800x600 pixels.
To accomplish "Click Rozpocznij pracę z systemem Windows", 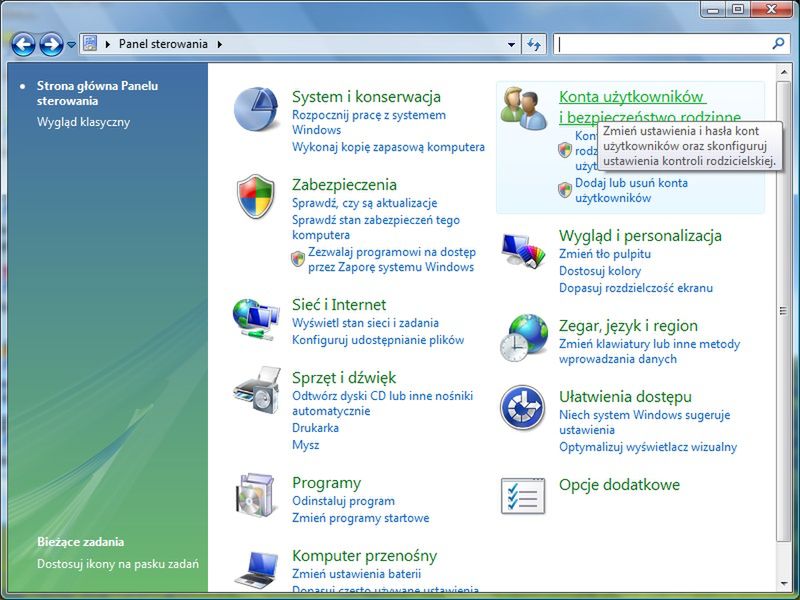I will click(x=368, y=122).
